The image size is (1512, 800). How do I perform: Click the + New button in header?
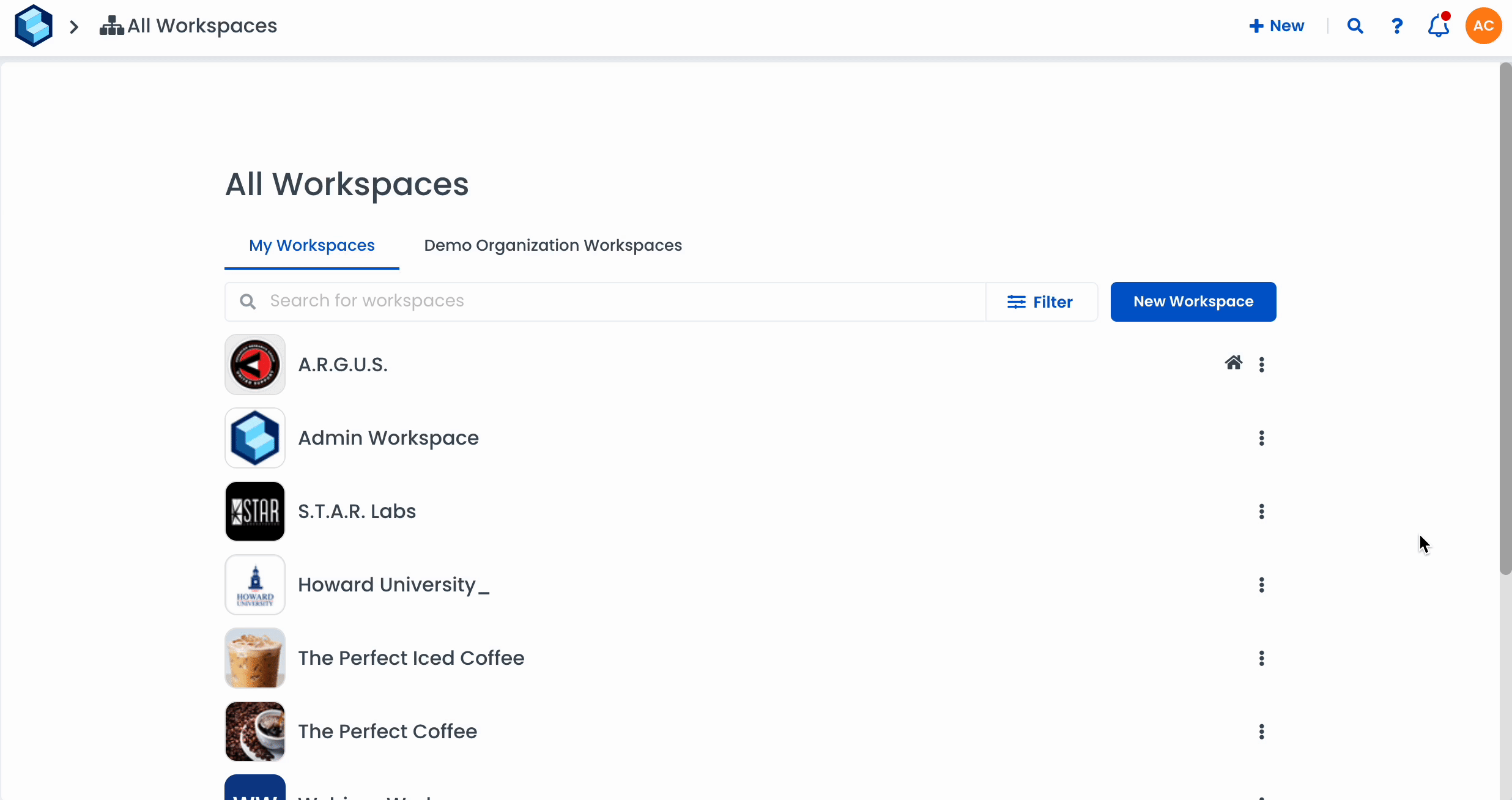point(1277,26)
